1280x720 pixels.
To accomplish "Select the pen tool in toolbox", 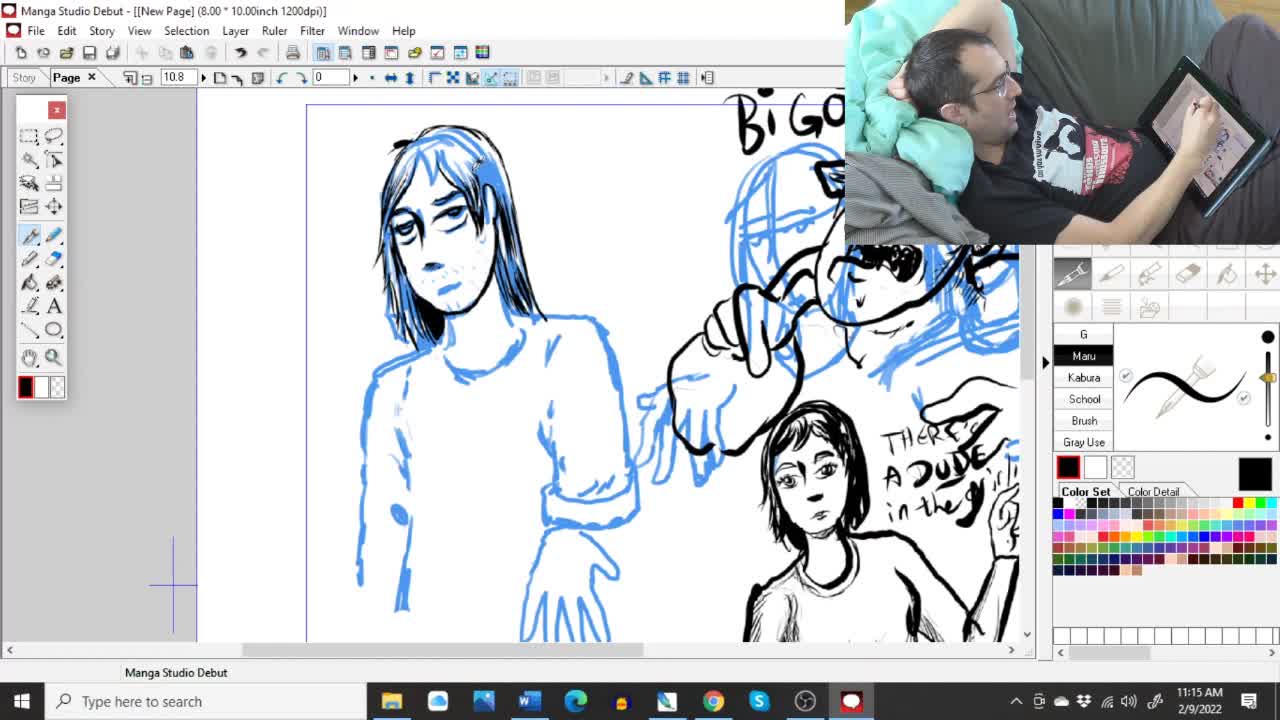I will [29, 235].
